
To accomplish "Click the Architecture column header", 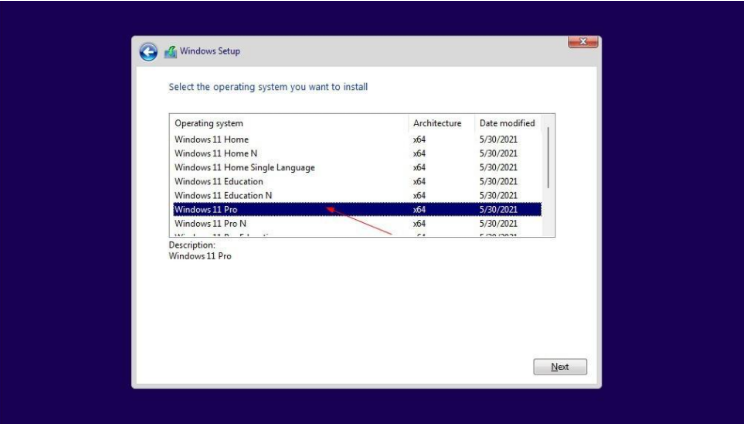I will [x=437, y=123].
